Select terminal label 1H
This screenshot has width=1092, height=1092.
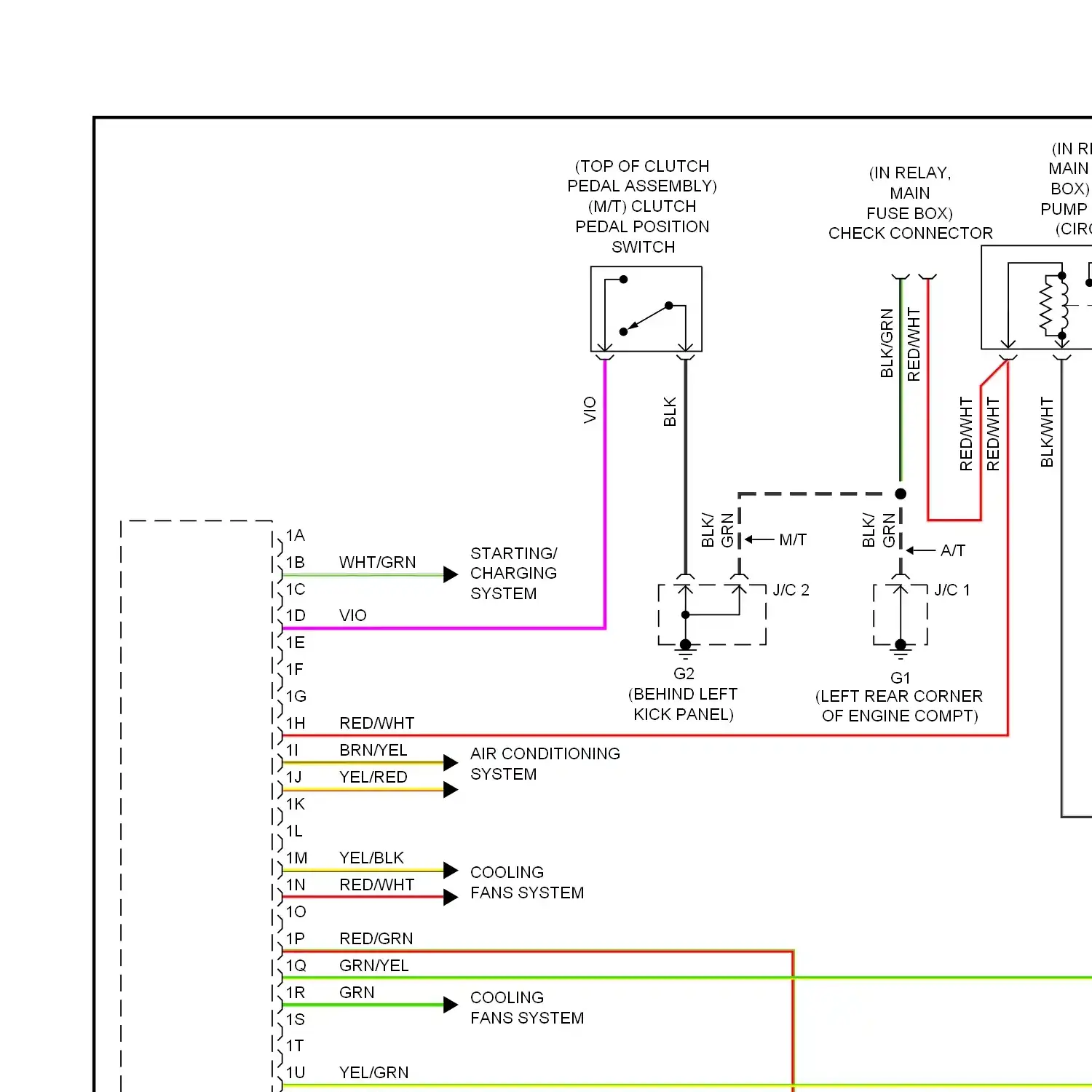(295, 723)
